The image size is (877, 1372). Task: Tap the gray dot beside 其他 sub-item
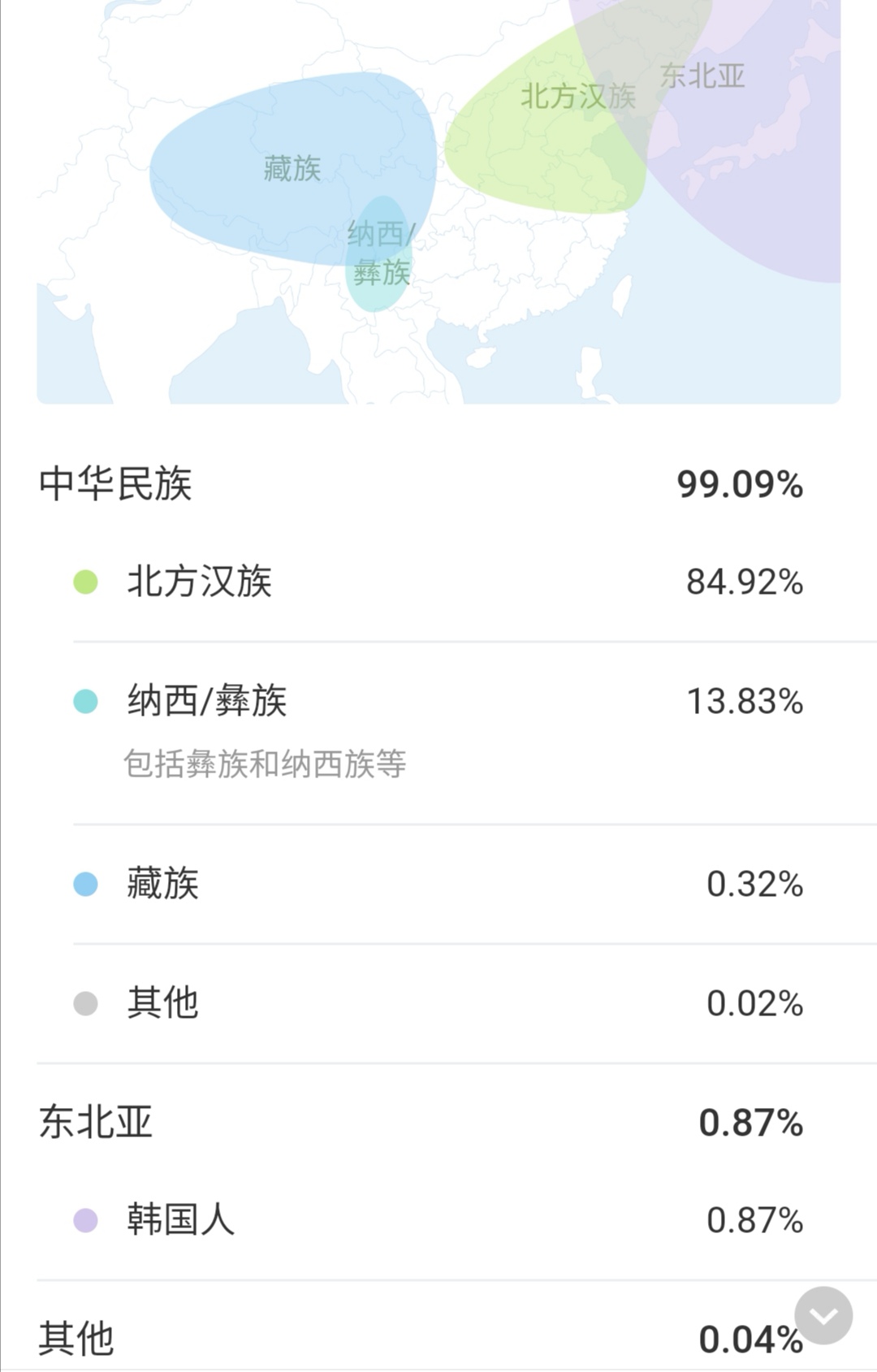click(x=85, y=1003)
